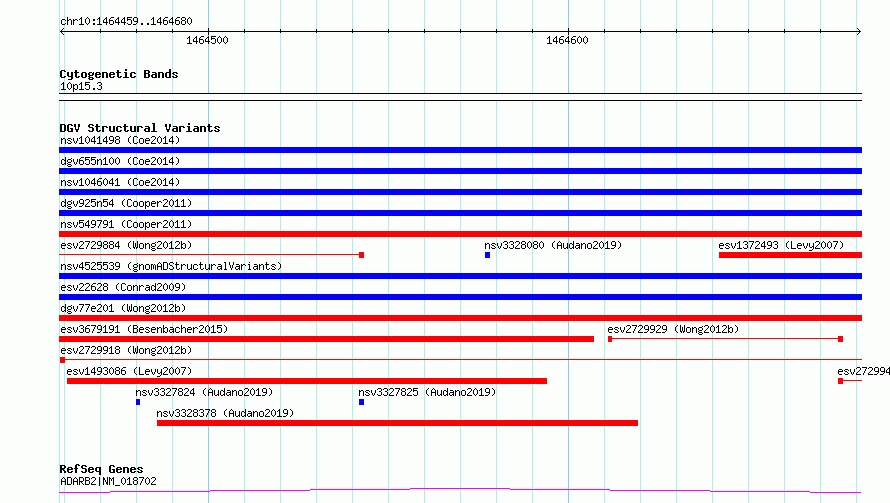Click the chr10:1464459..1464680 coordinate label
890x503 pixels.
click(x=126, y=21)
